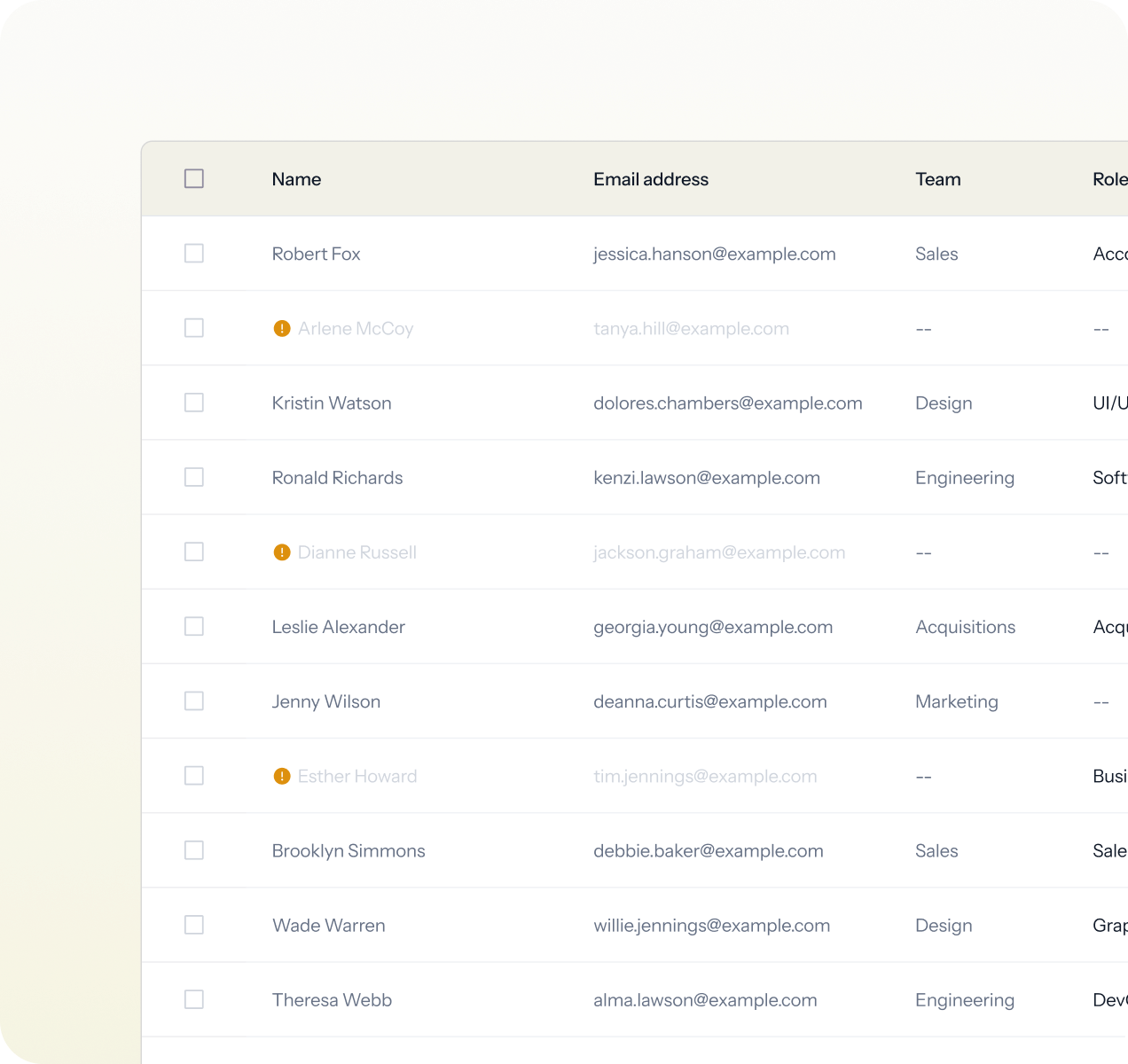Tick the Brooklyn Simmons checkbox
The width and height of the screenshot is (1128, 1064).
pos(194,850)
